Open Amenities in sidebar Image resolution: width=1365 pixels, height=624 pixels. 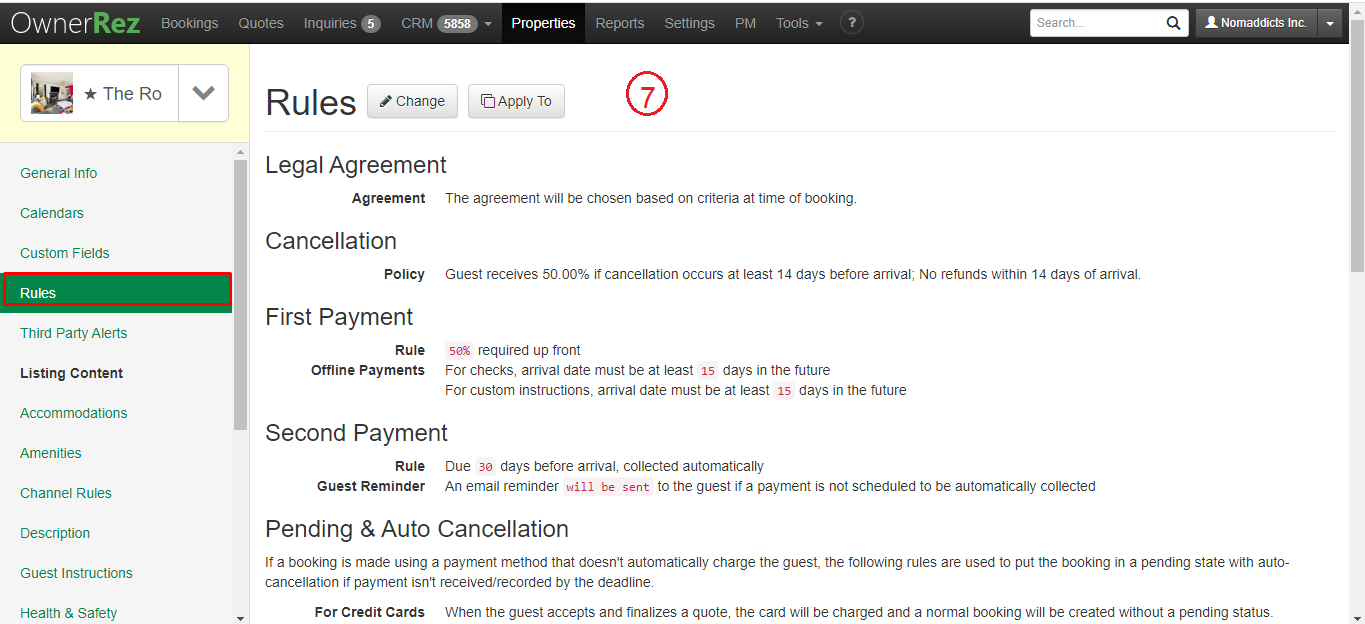tap(51, 453)
